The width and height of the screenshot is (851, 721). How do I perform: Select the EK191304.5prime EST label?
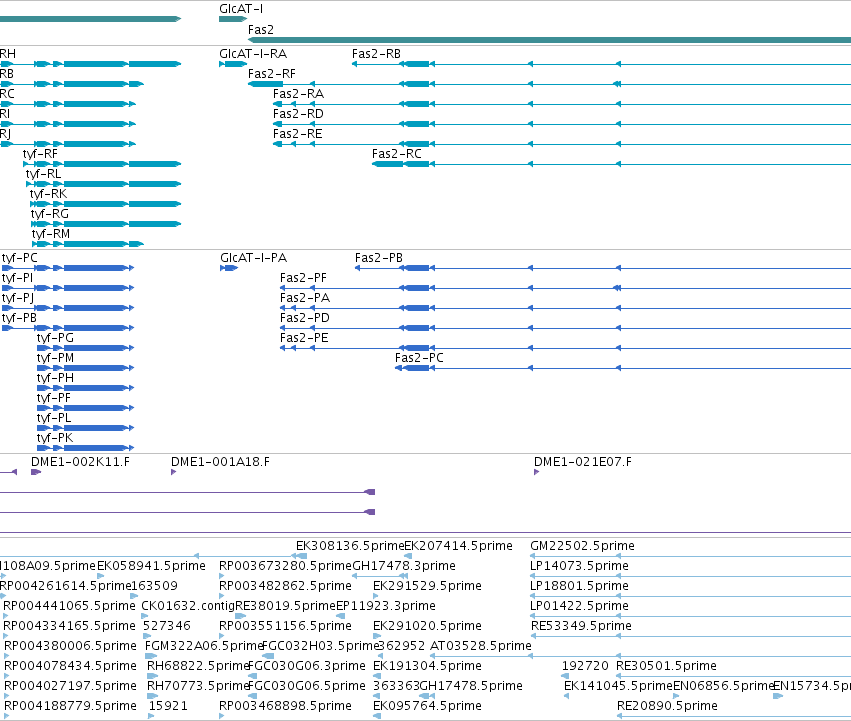pyautogui.click(x=427, y=666)
